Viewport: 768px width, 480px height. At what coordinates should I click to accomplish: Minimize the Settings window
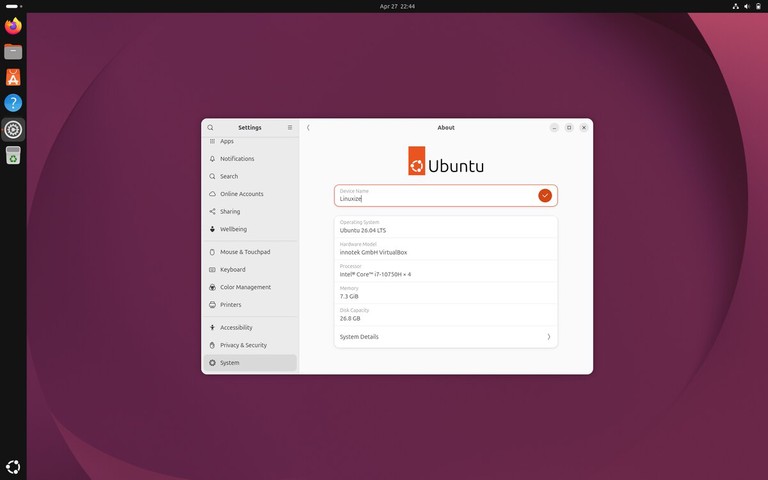(x=554, y=127)
